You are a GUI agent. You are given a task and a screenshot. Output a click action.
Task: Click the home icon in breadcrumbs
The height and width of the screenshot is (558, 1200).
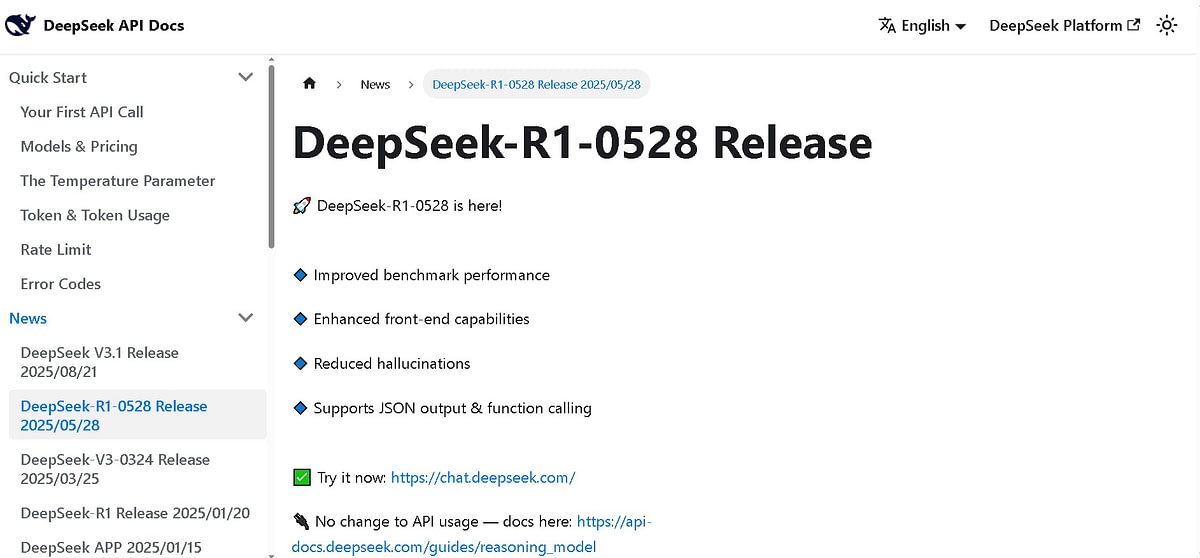[309, 84]
